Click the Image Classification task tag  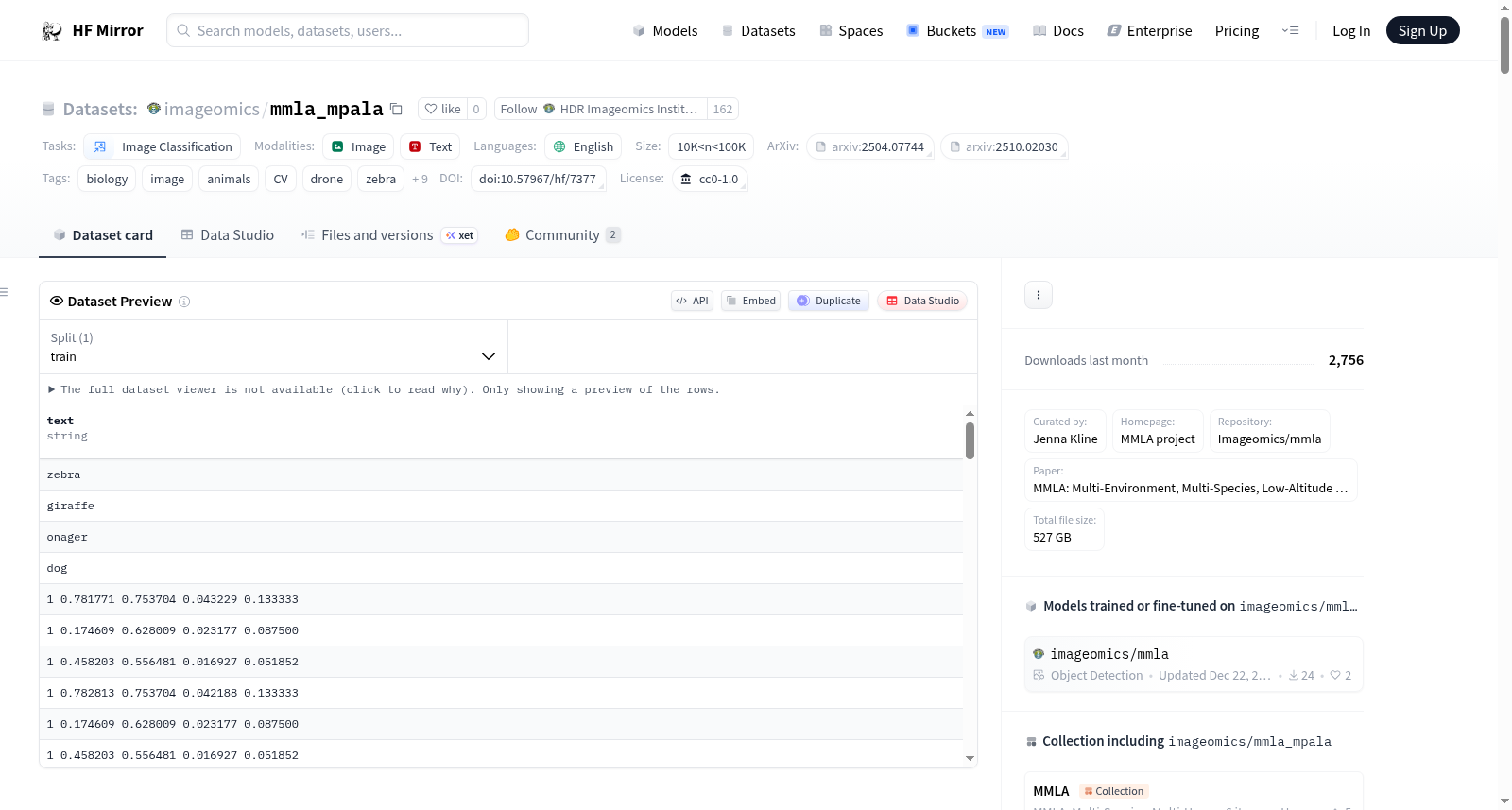point(163,146)
